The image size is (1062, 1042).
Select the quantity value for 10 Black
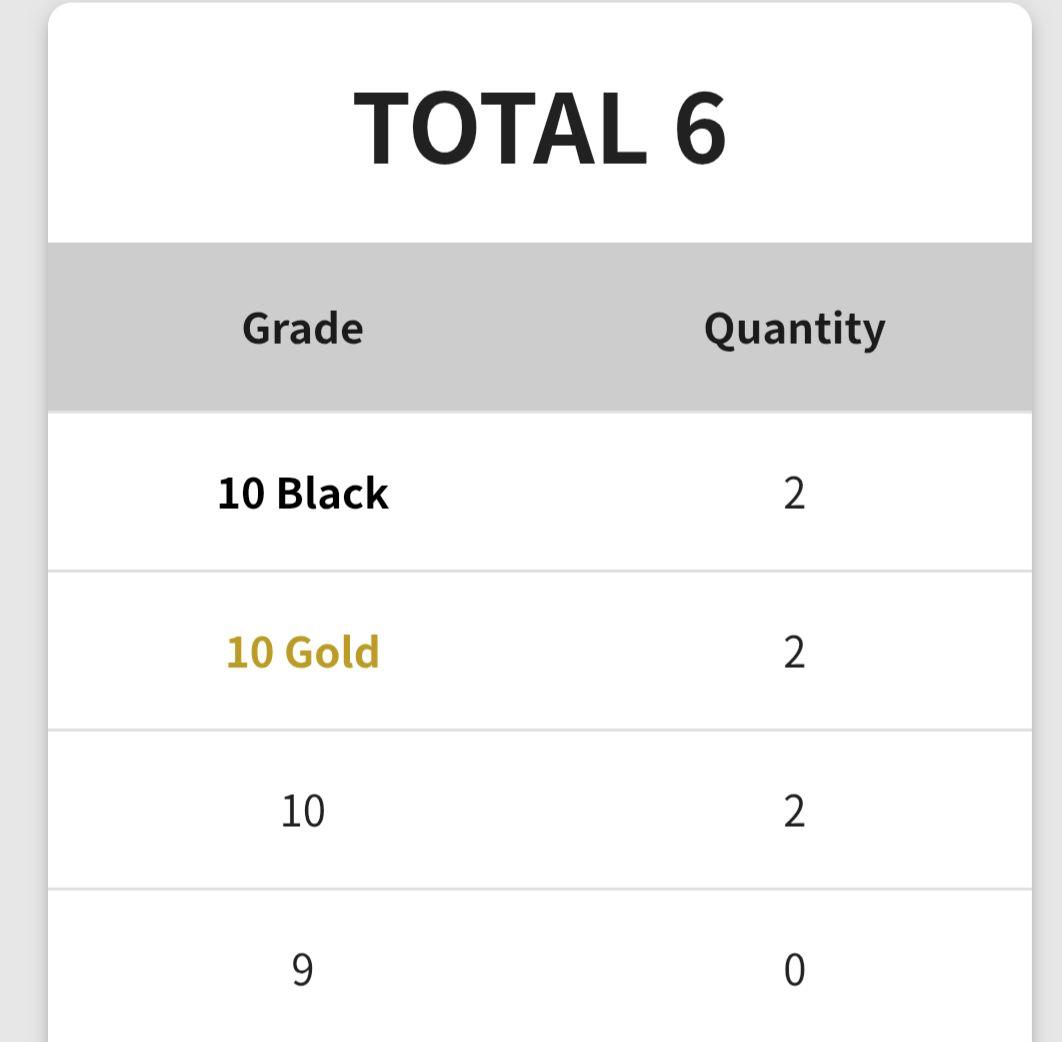pyautogui.click(x=794, y=493)
